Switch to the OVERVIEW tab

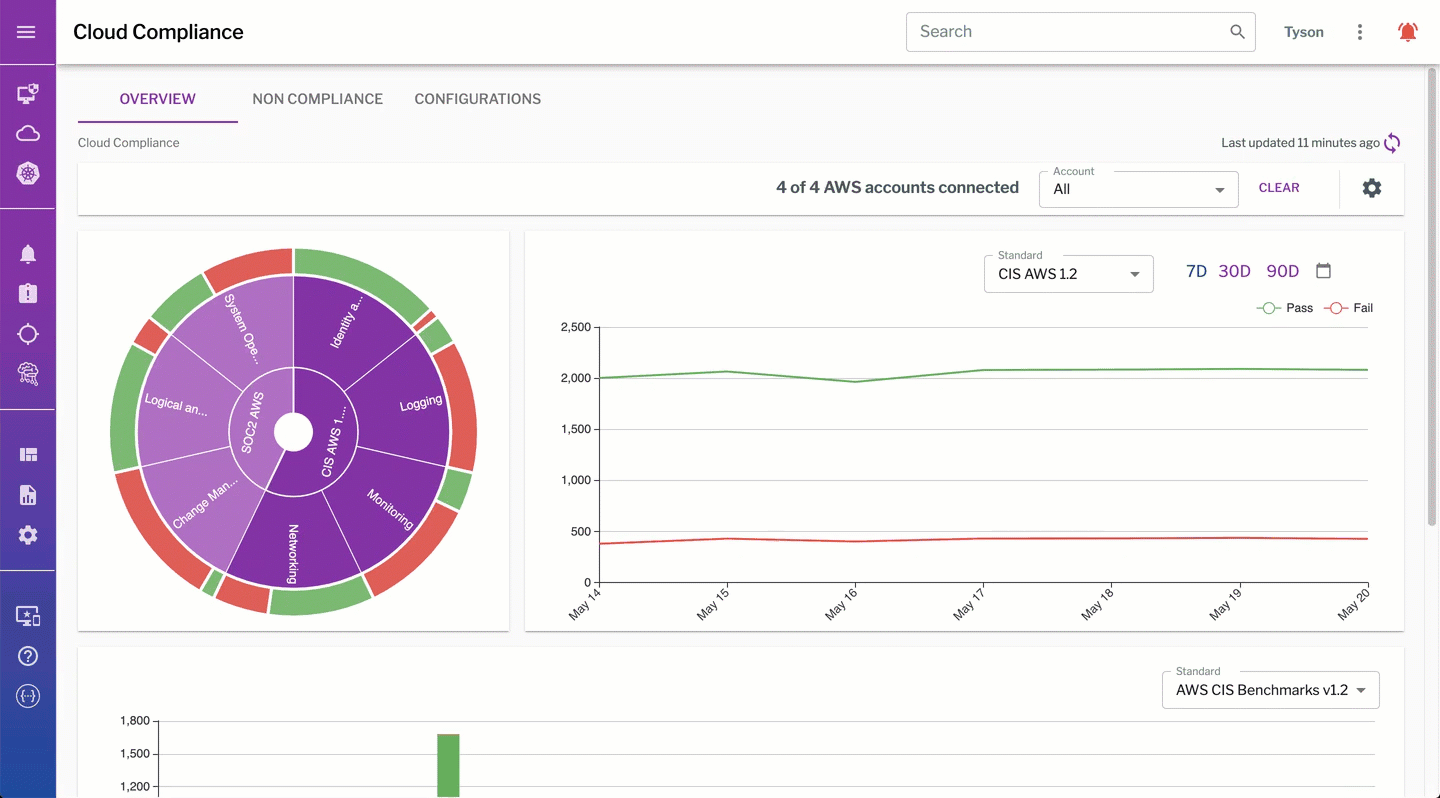coord(158,99)
